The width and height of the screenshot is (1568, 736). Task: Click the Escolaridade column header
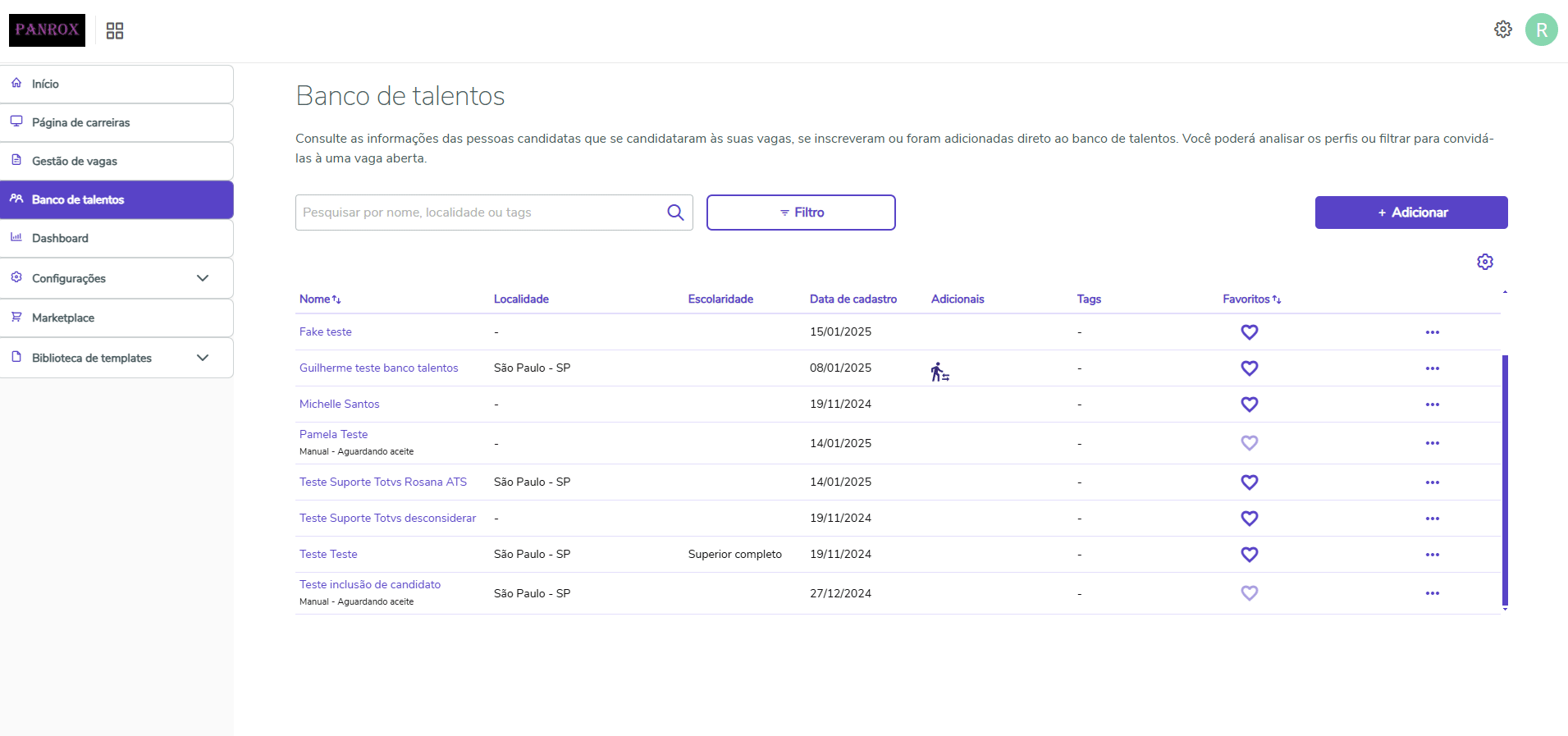(720, 299)
